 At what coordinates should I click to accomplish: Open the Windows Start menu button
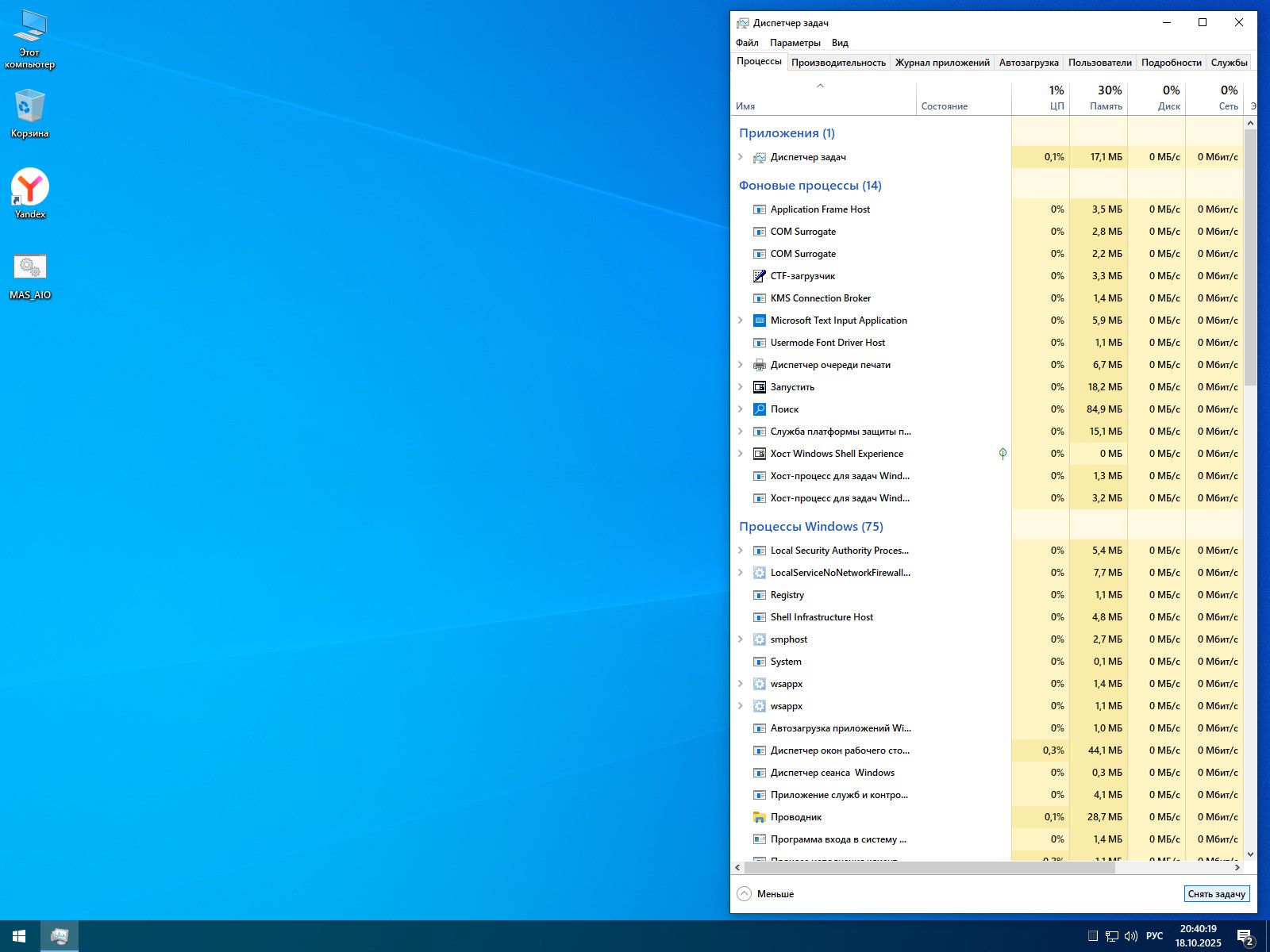click(19, 936)
